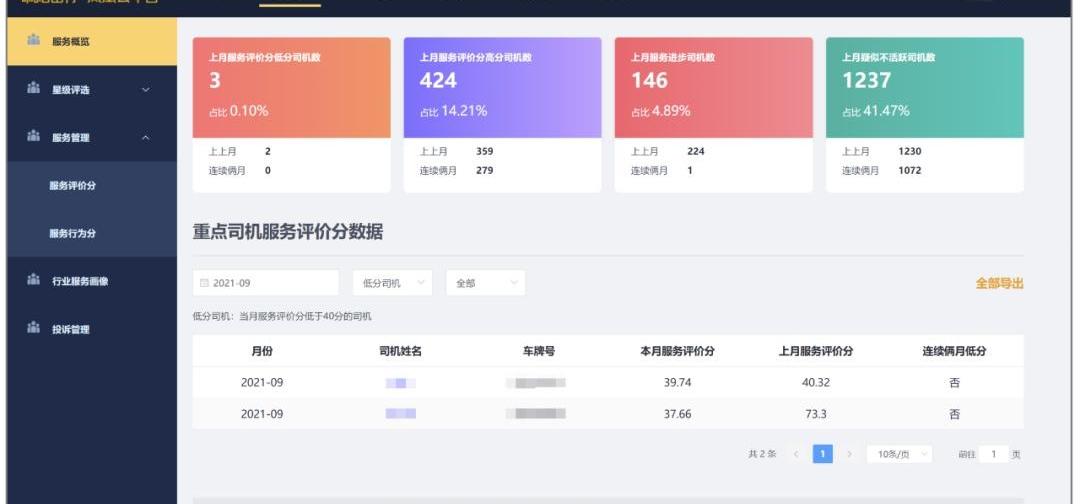Click the 投诉管理 menu icon

[x=34, y=329]
